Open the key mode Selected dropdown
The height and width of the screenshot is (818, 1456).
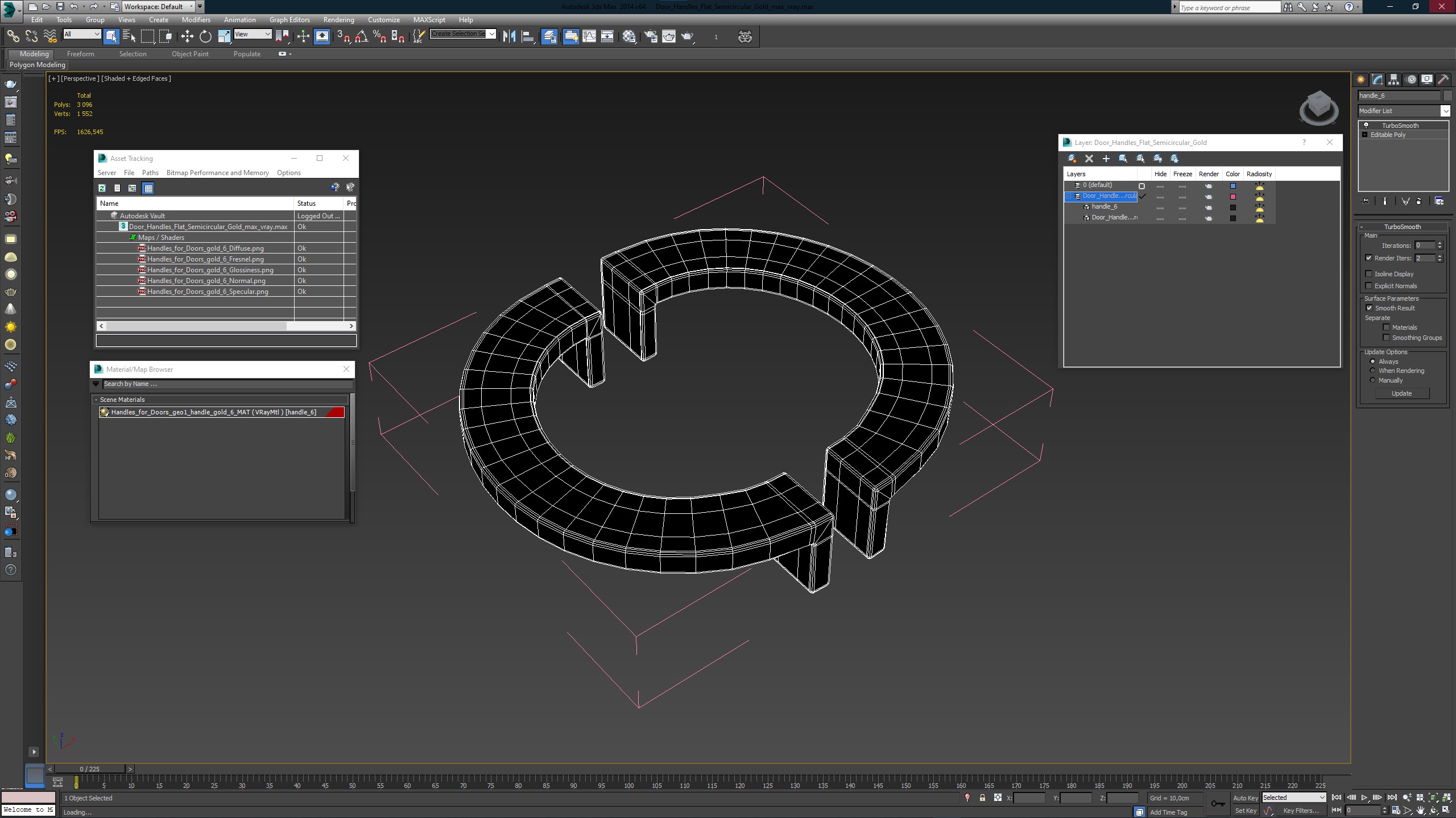click(x=1294, y=798)
